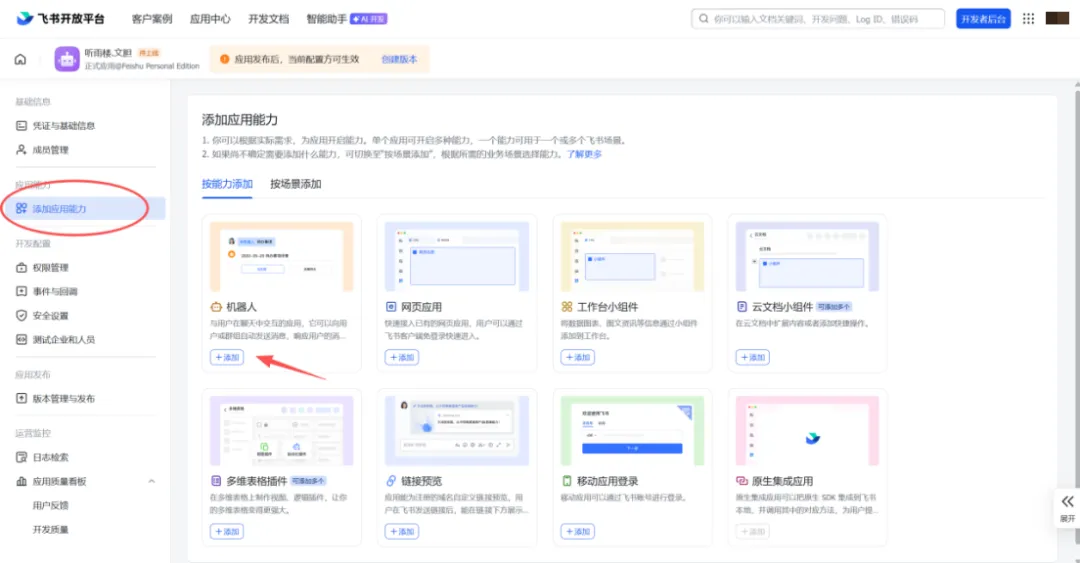Image resolution: width=1080 pixels, height=563 pixels.
Task: Open 智能助手 in the top navigation
Action: tap(326, 19)
